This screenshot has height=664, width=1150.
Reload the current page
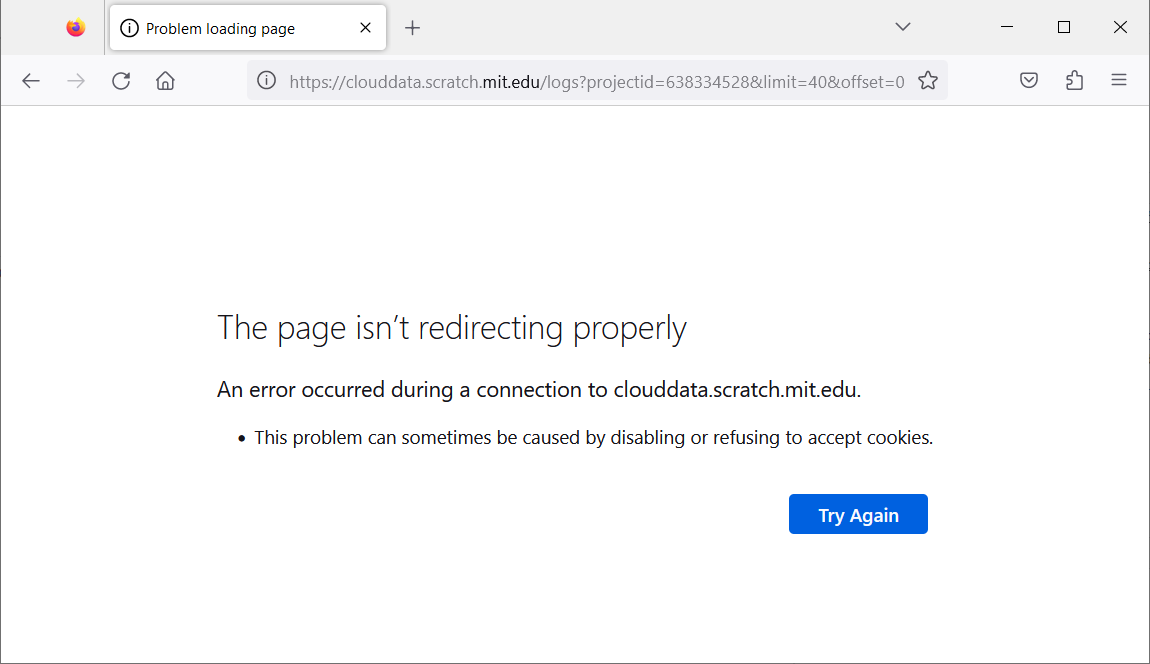coord(121,81)
